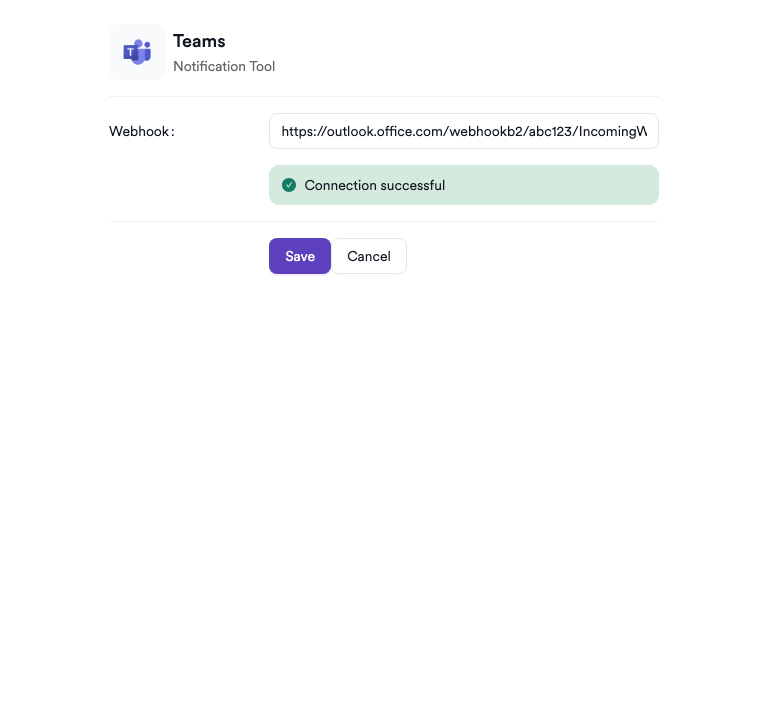
Task: Click the "Notification Tool" subtitle
Action: (224, 66)
